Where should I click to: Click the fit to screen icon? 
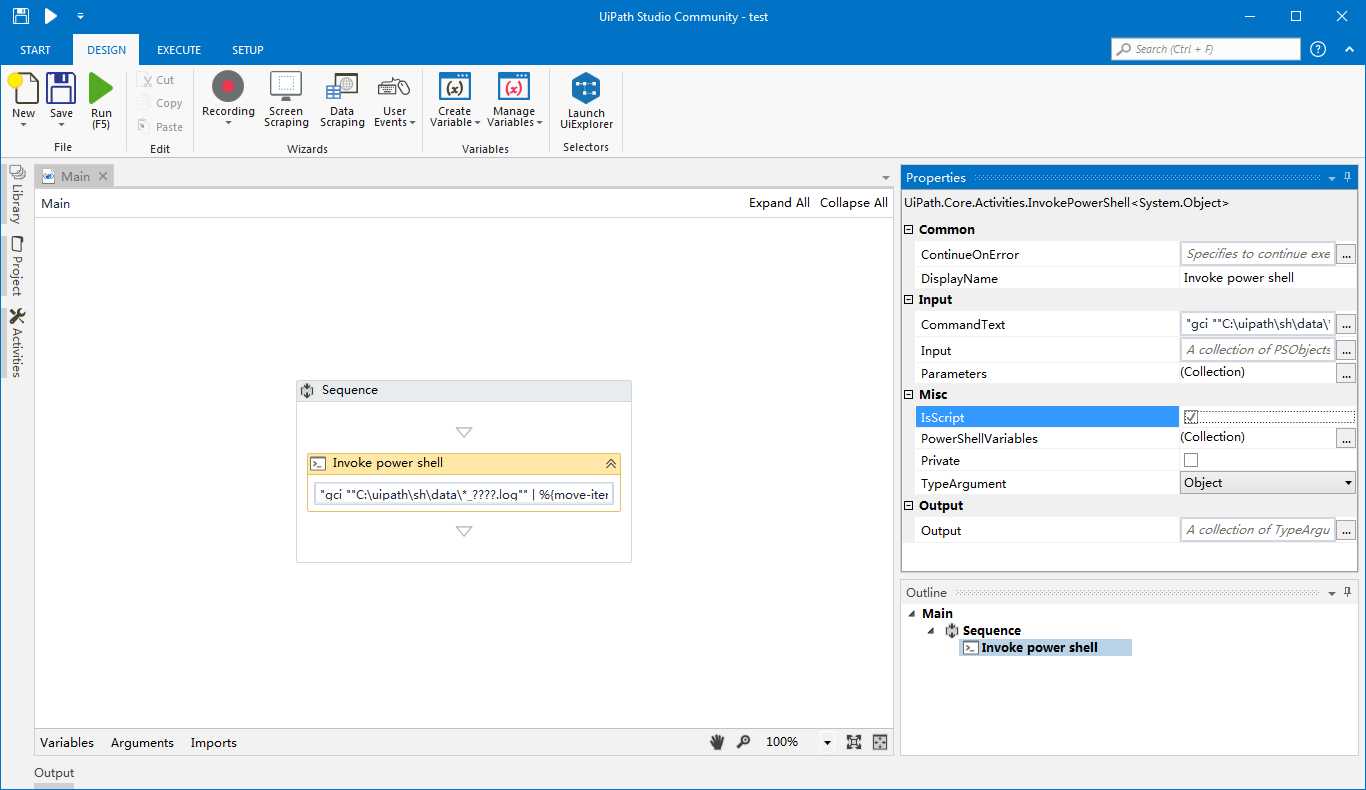(x=854, y=742)
